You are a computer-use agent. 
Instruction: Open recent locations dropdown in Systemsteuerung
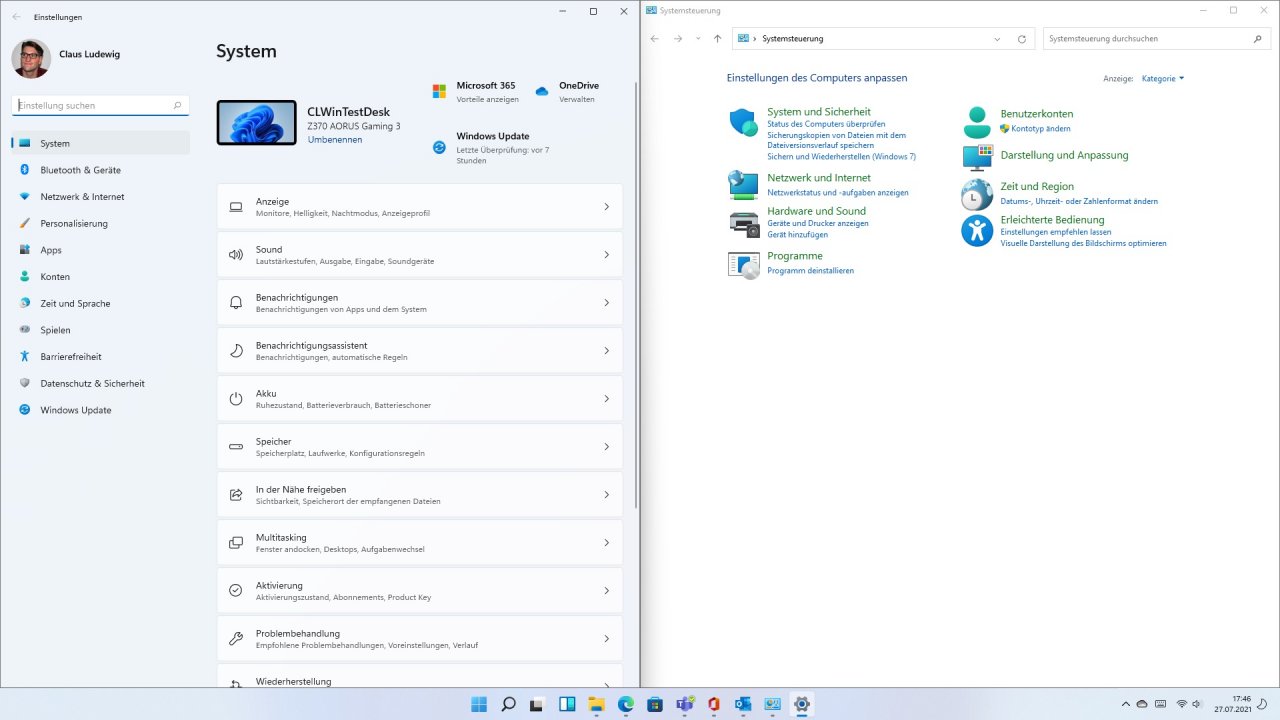tap(698, 39)
